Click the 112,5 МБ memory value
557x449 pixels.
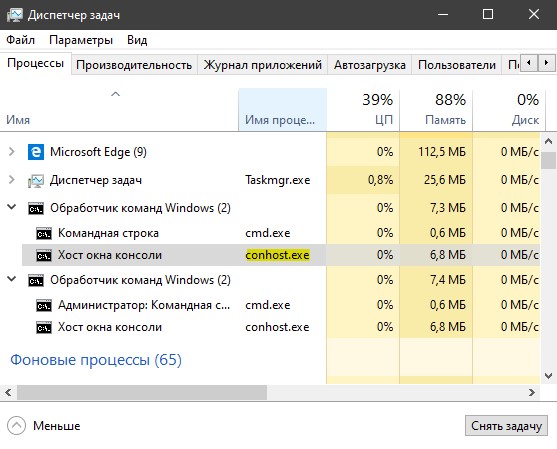pyautogui.click(x=442, y=152)
